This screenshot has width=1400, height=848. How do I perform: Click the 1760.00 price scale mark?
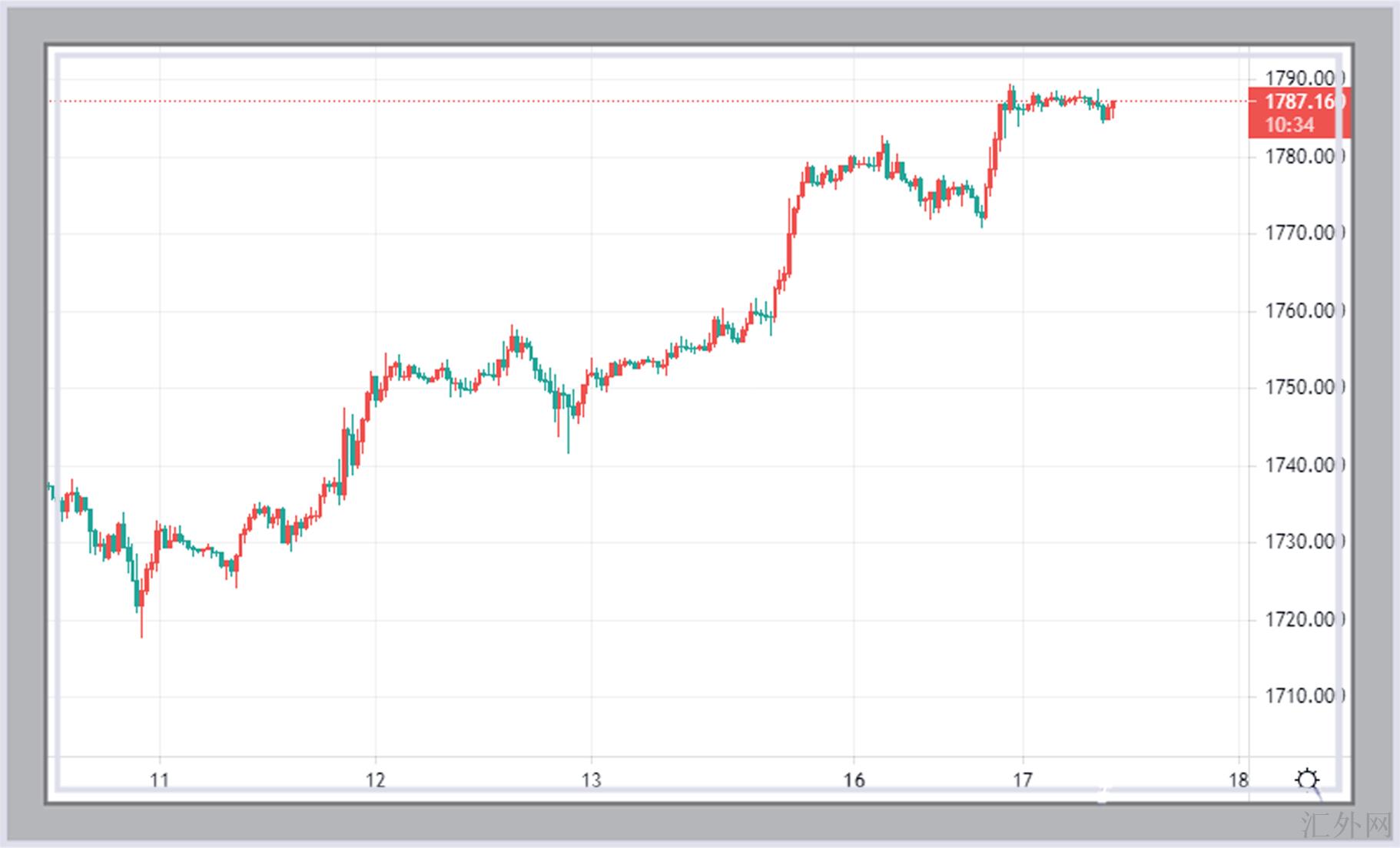tap(1301, 311)
